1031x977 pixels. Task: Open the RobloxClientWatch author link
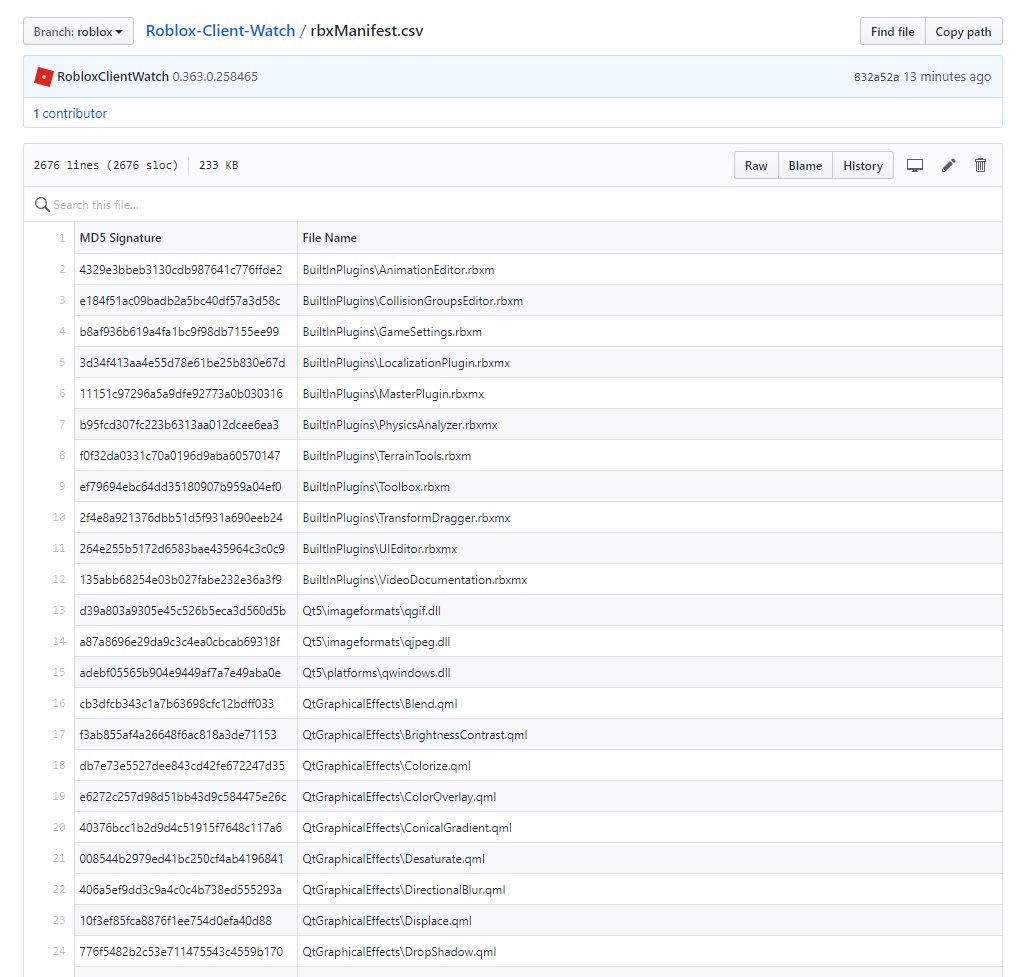pyautogui.click(x=113, y=77)
